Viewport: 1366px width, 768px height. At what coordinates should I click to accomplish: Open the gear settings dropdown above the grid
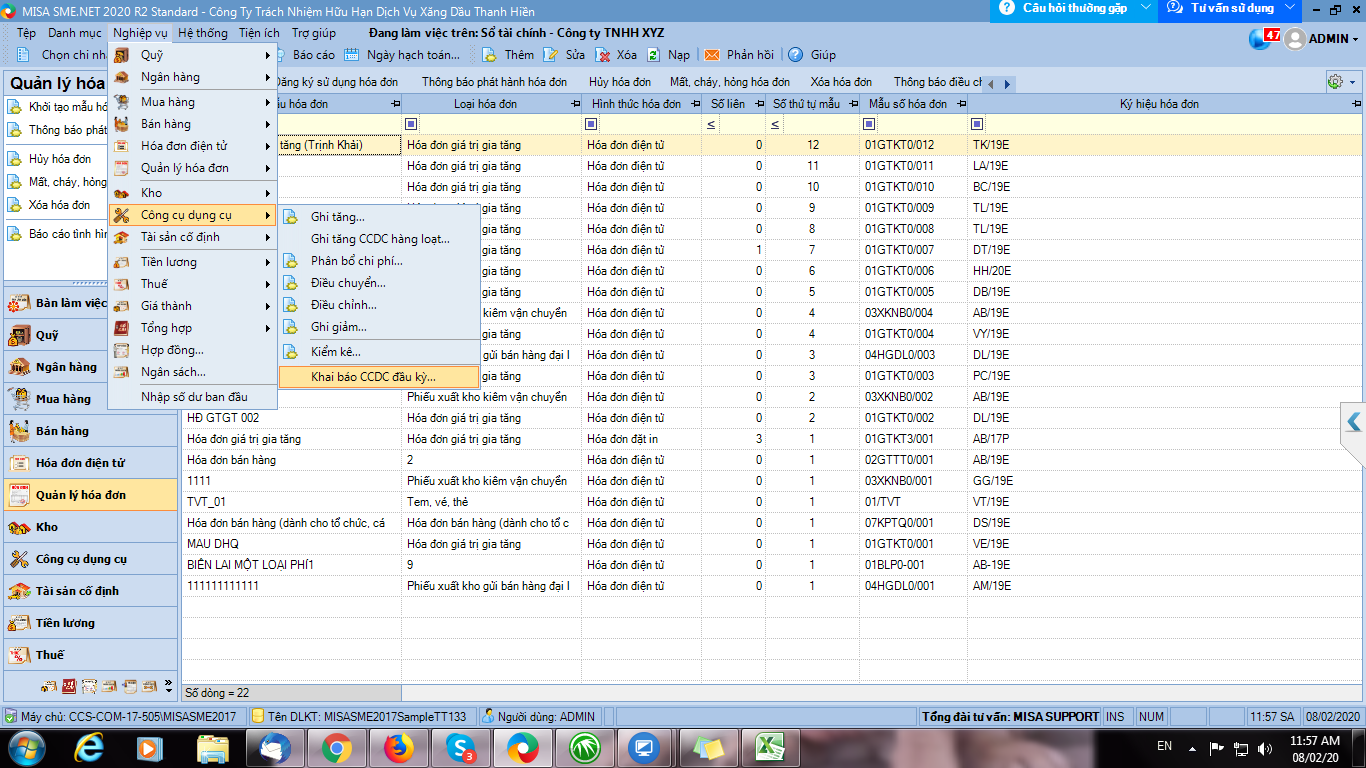(1341, 82)
